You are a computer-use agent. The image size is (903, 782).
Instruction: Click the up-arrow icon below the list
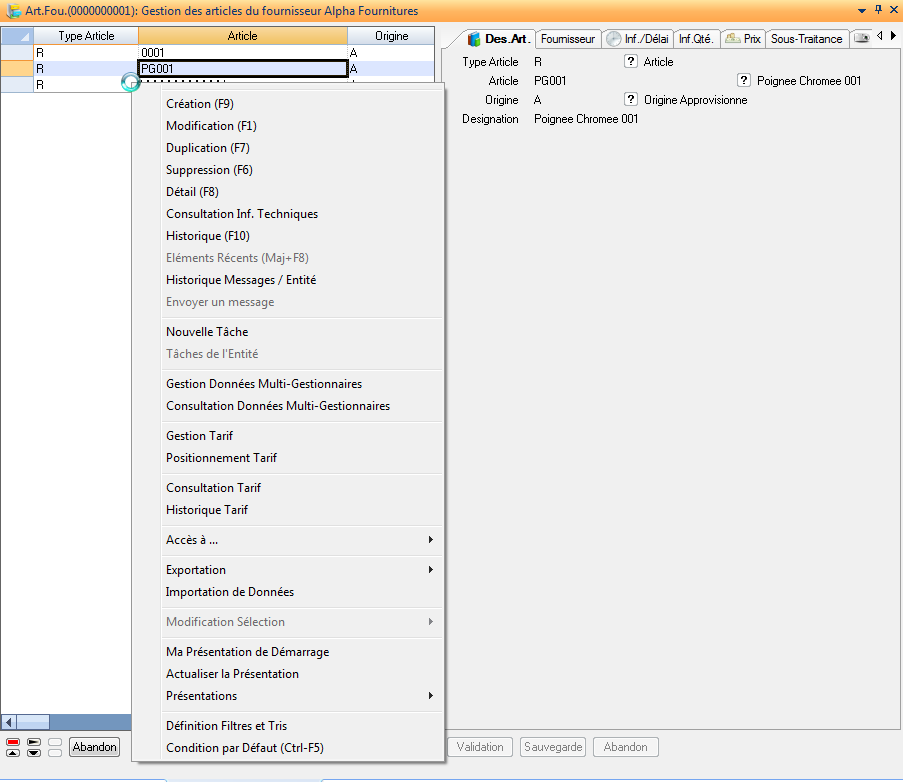13,753
